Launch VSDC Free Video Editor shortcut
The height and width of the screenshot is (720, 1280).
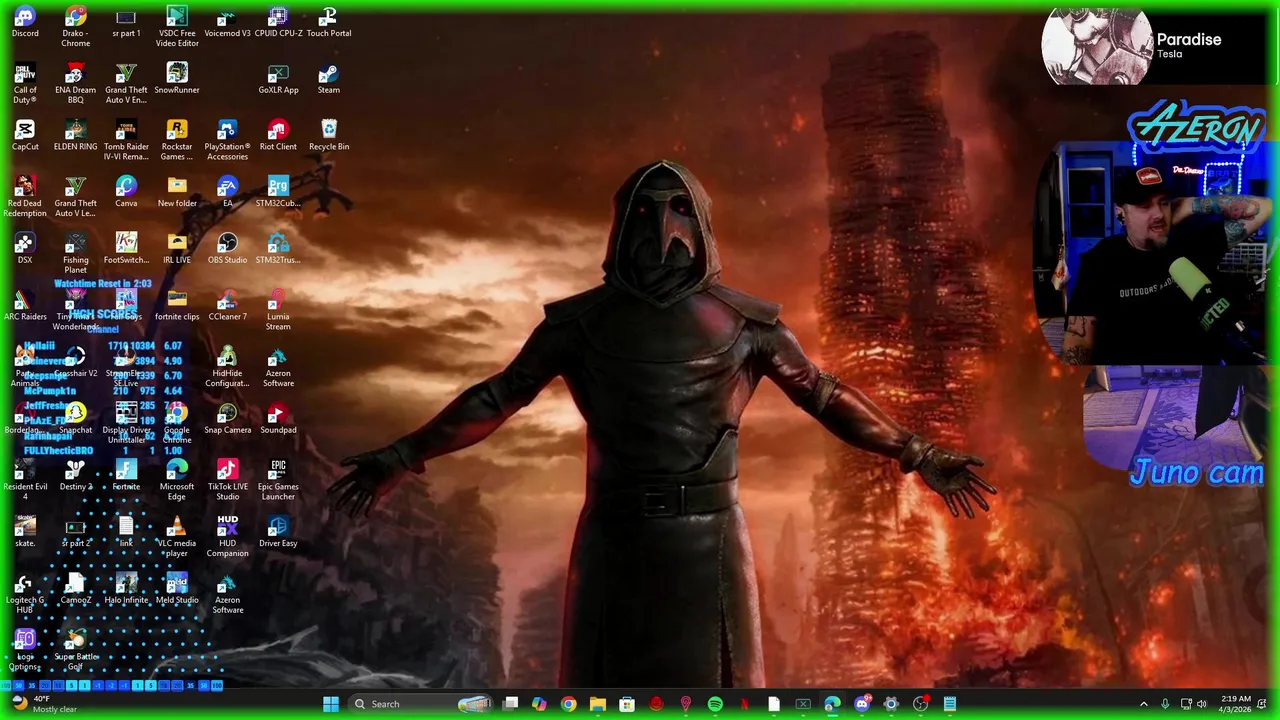(x=177, y=27)
